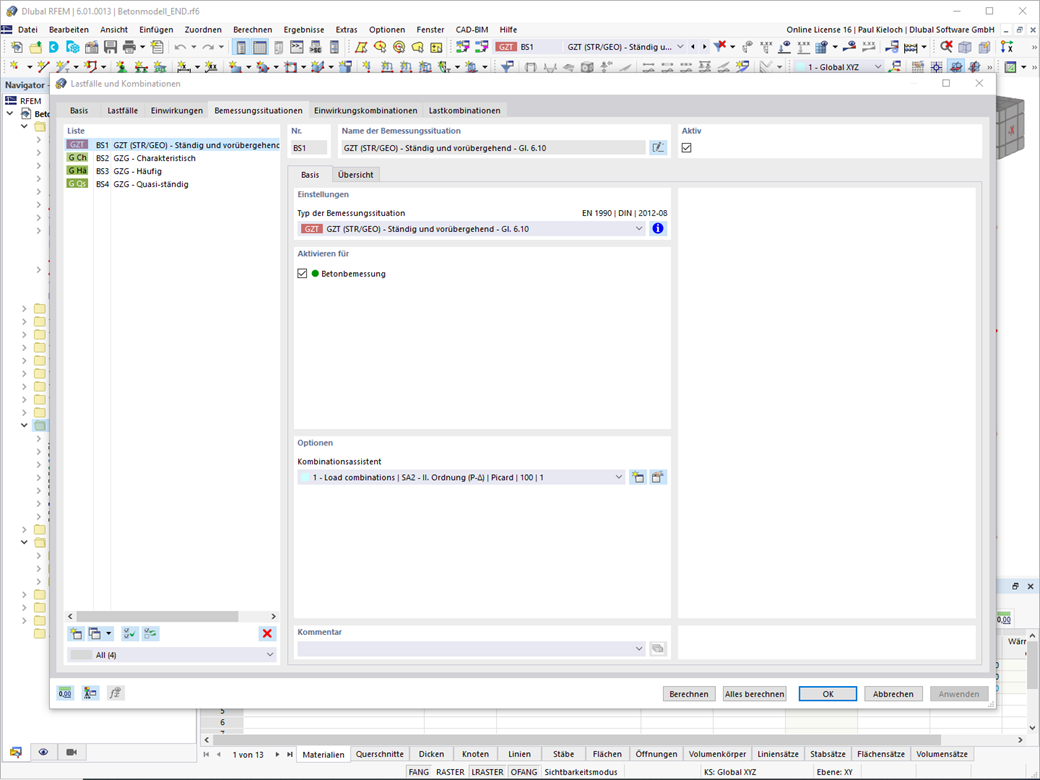Click the blue info icon next to type

click(x=657, y=228)
